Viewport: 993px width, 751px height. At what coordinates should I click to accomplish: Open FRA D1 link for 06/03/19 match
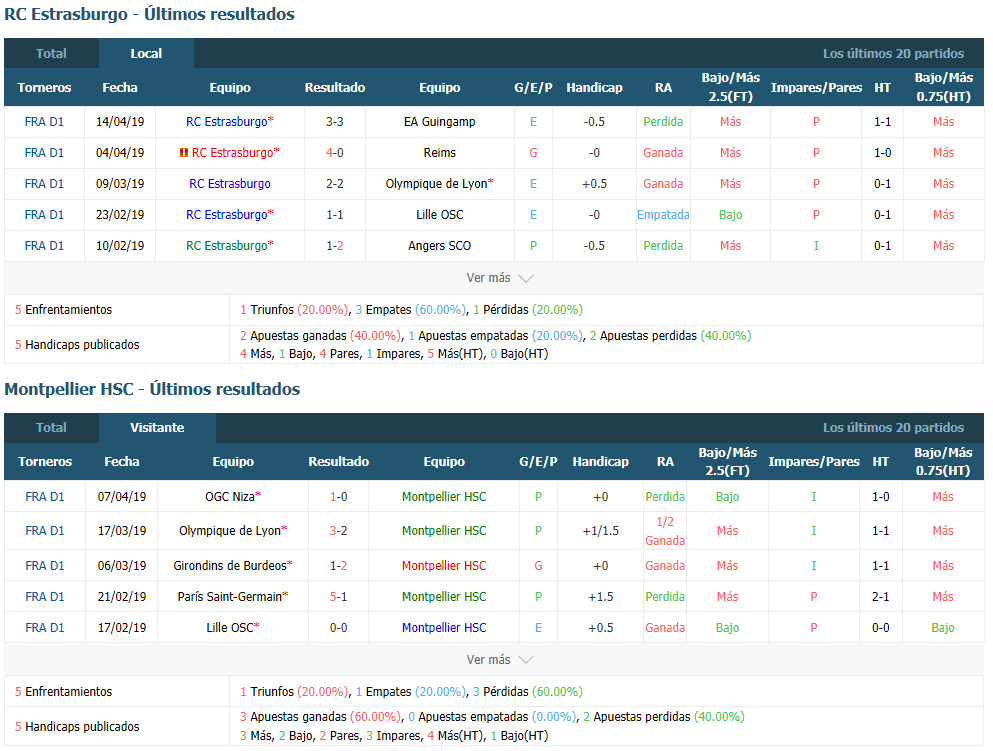point(45,565)
